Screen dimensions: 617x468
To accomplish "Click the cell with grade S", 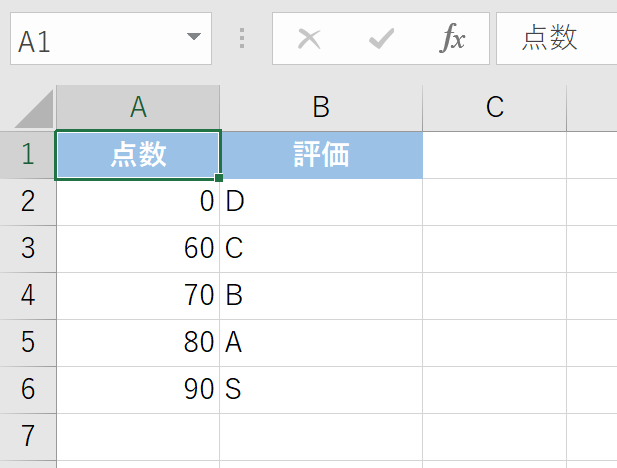I will [321, 390].
